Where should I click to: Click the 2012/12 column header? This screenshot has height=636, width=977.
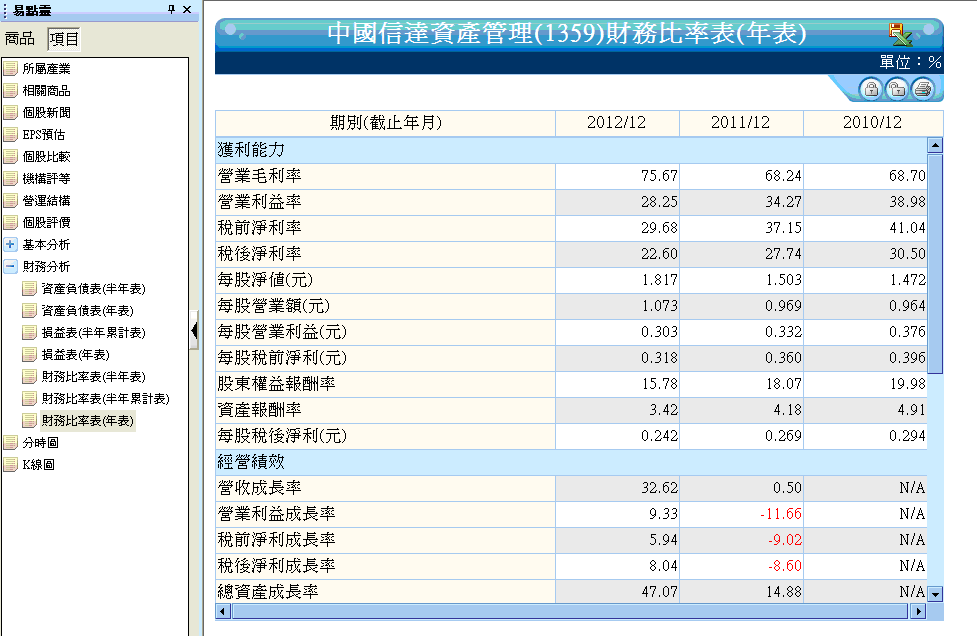click(616, 123)
